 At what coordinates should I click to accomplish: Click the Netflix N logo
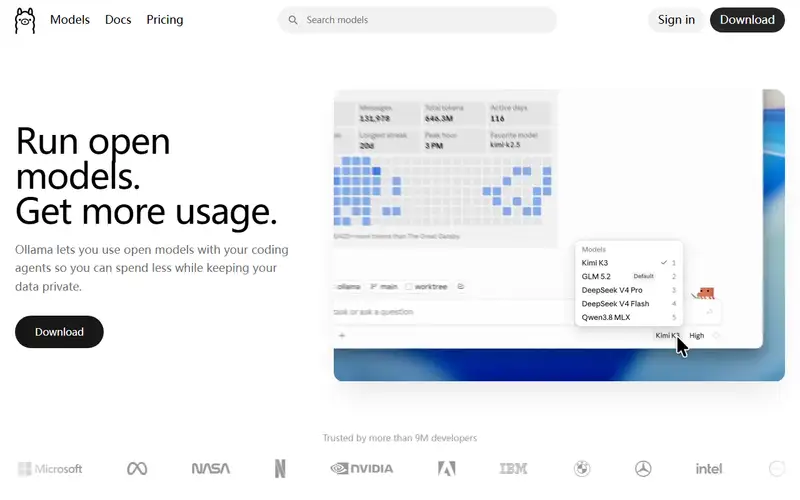(x=280, y=468)
